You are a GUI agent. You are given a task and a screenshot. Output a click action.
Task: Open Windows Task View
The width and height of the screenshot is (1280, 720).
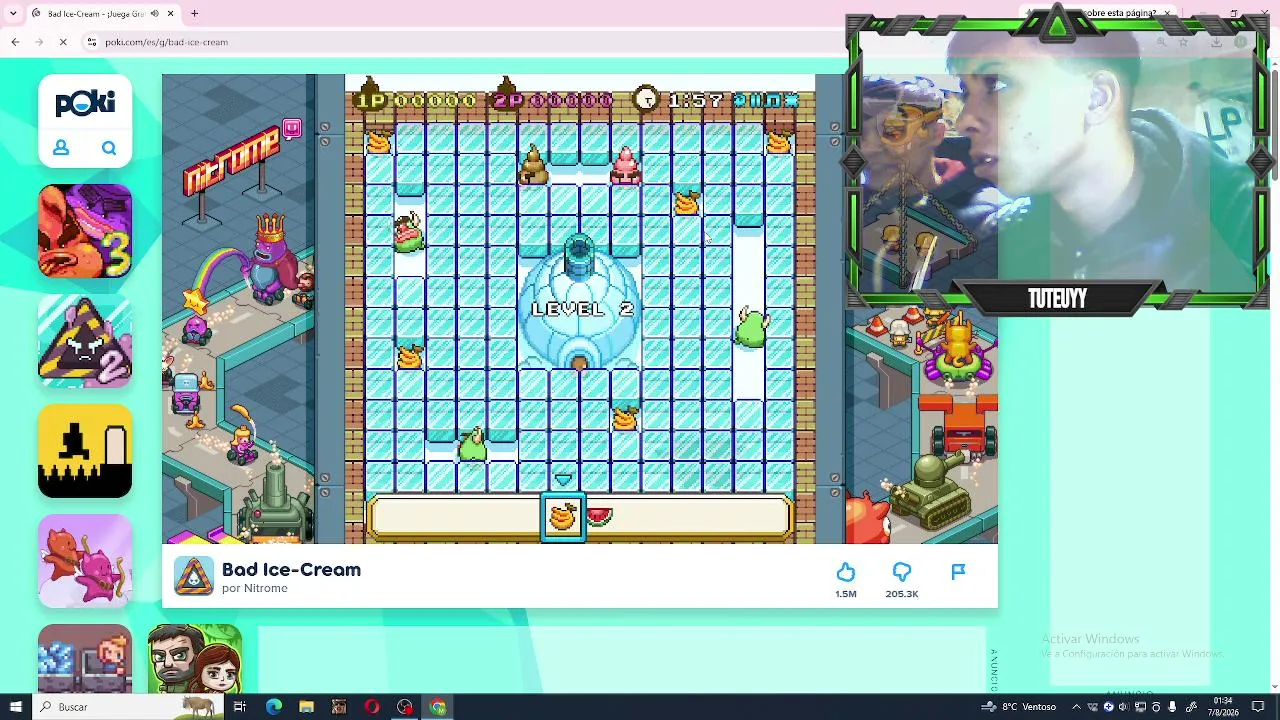coord(240,707)
